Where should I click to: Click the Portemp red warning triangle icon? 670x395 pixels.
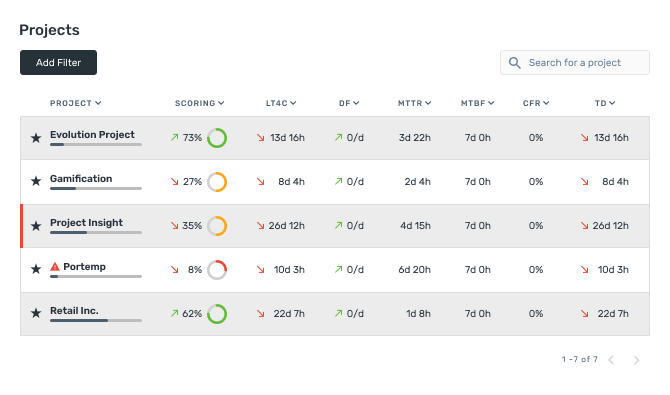(55, 267)
